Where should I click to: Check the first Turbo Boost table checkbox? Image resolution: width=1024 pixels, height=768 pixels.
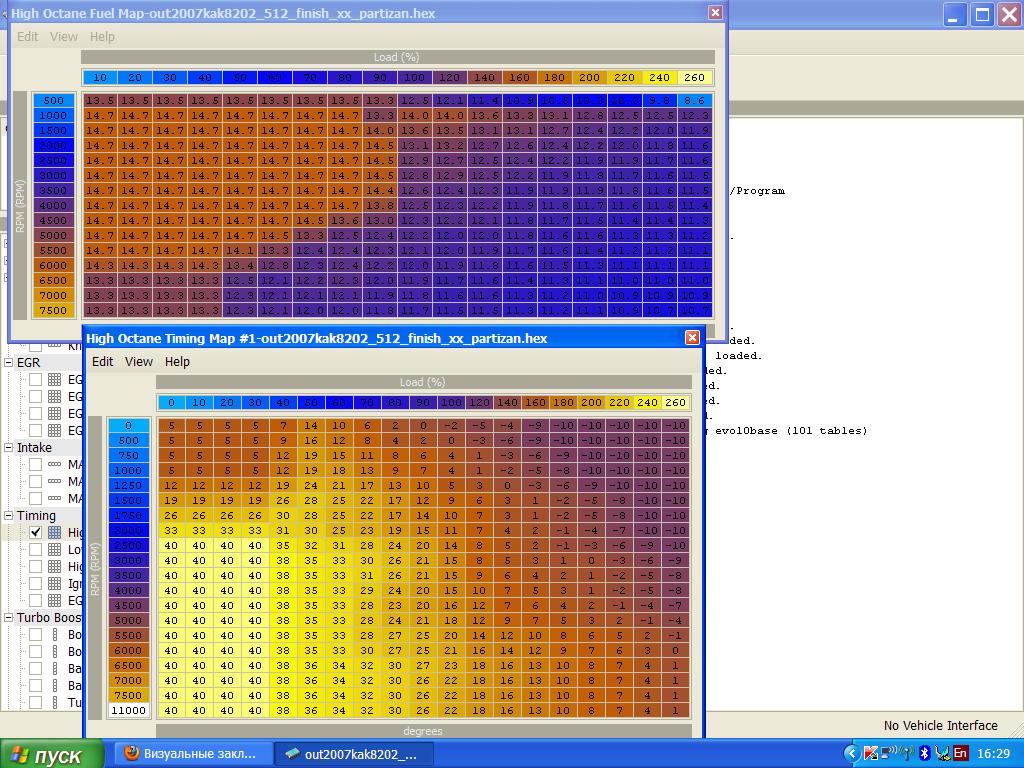[36, 635]
